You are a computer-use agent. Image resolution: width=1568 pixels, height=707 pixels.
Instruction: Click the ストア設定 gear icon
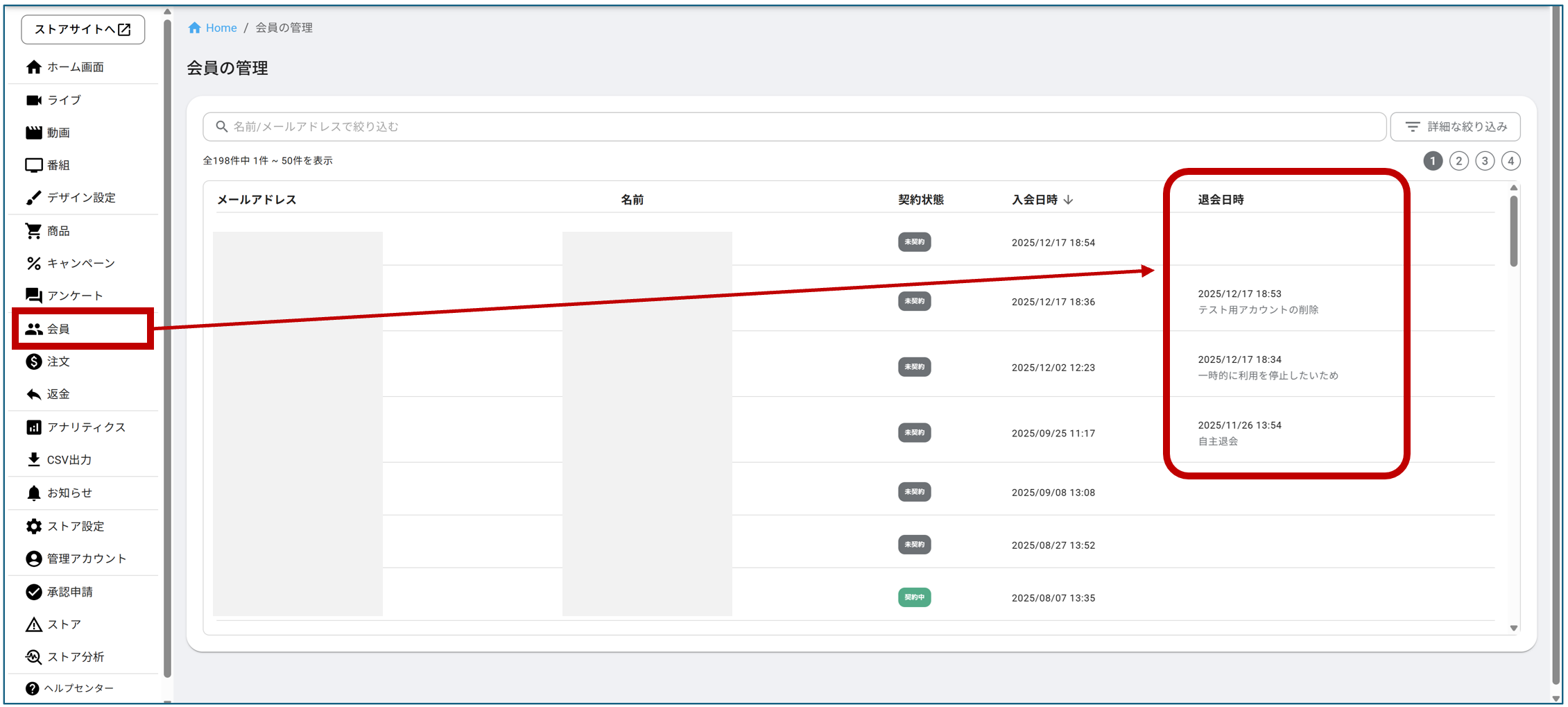pos(33,526)
